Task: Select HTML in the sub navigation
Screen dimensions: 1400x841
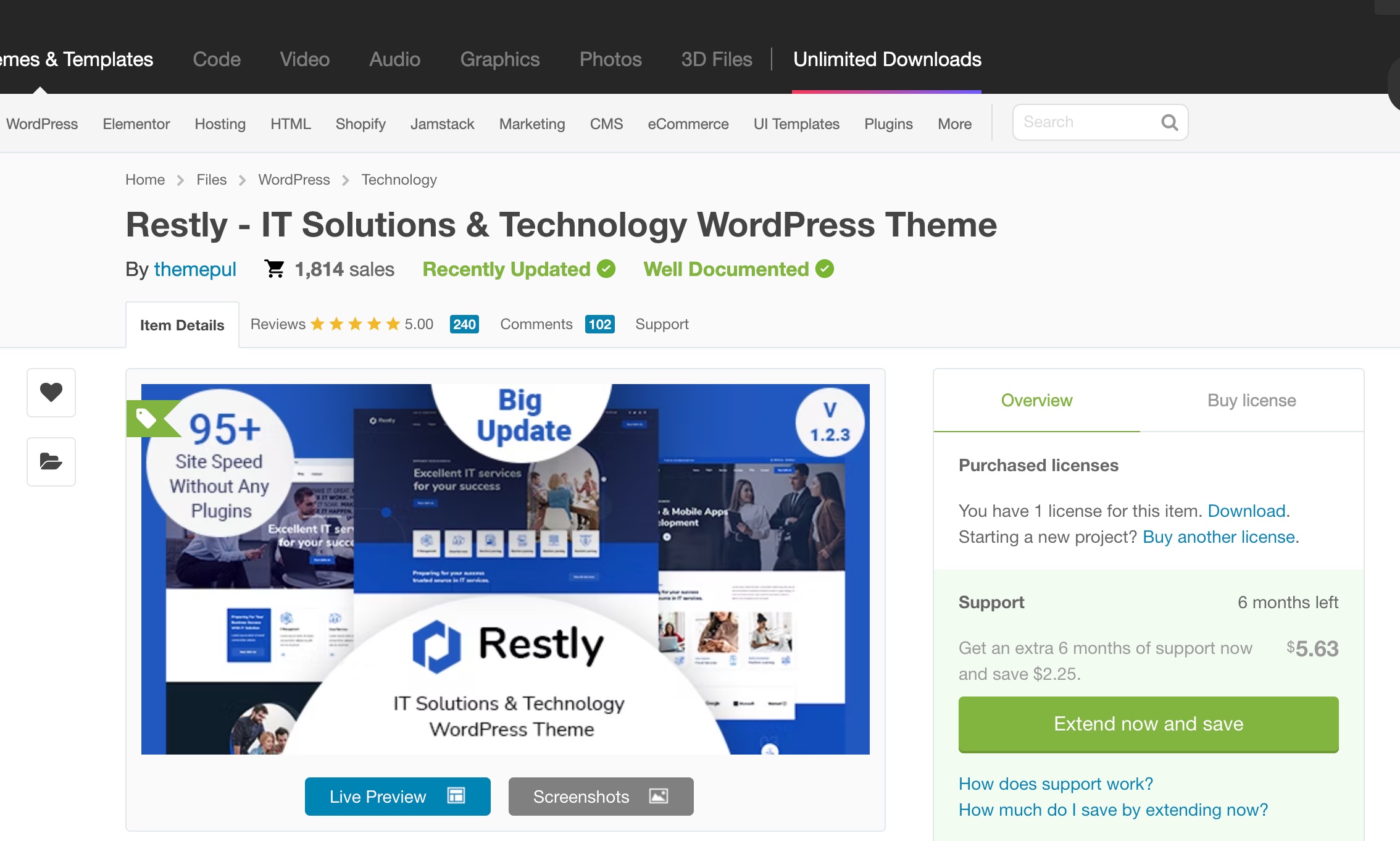Action: (x=291, y=123)
